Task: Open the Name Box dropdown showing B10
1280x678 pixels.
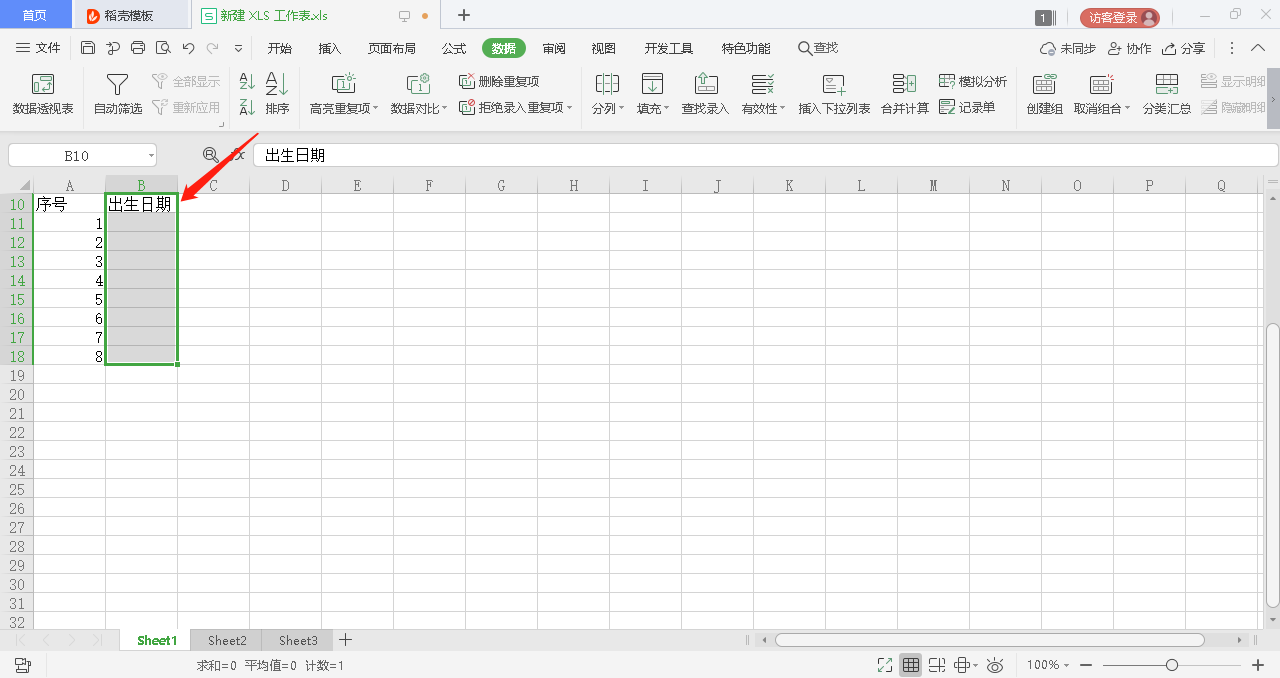Action: (x=151, y=155)
